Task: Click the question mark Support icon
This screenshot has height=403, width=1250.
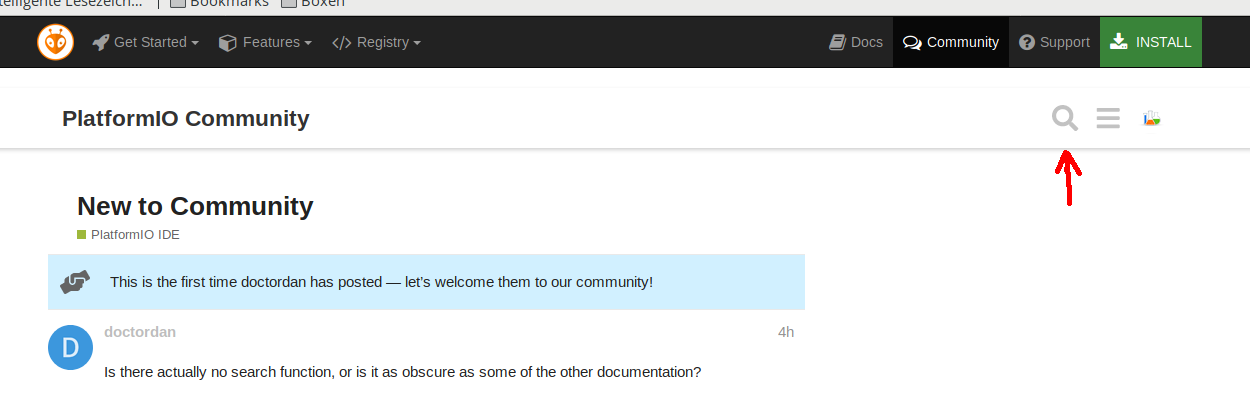Action: [x=1027, y=42]
